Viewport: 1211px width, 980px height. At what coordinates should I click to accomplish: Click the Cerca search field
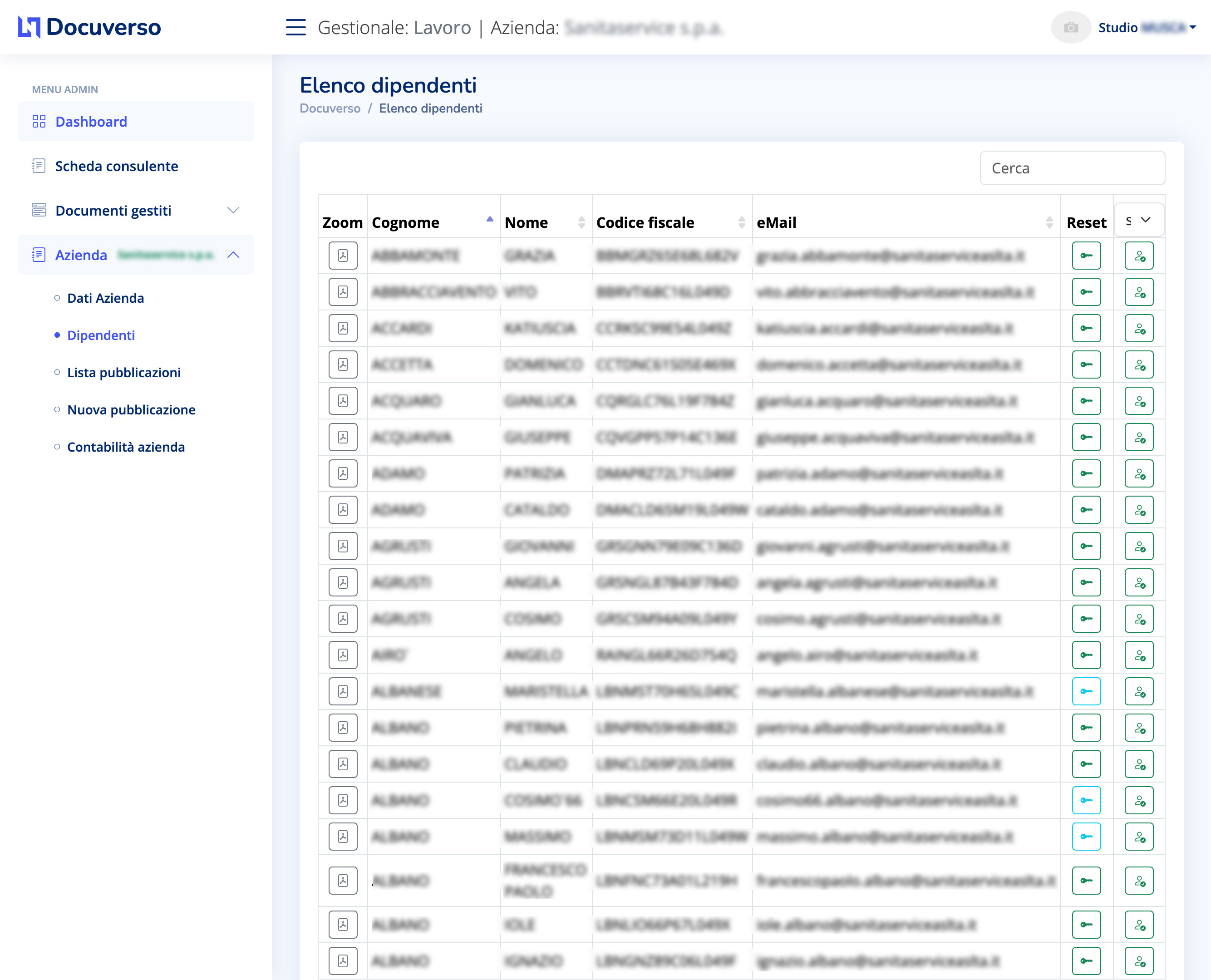click(x=1072, y=168)
